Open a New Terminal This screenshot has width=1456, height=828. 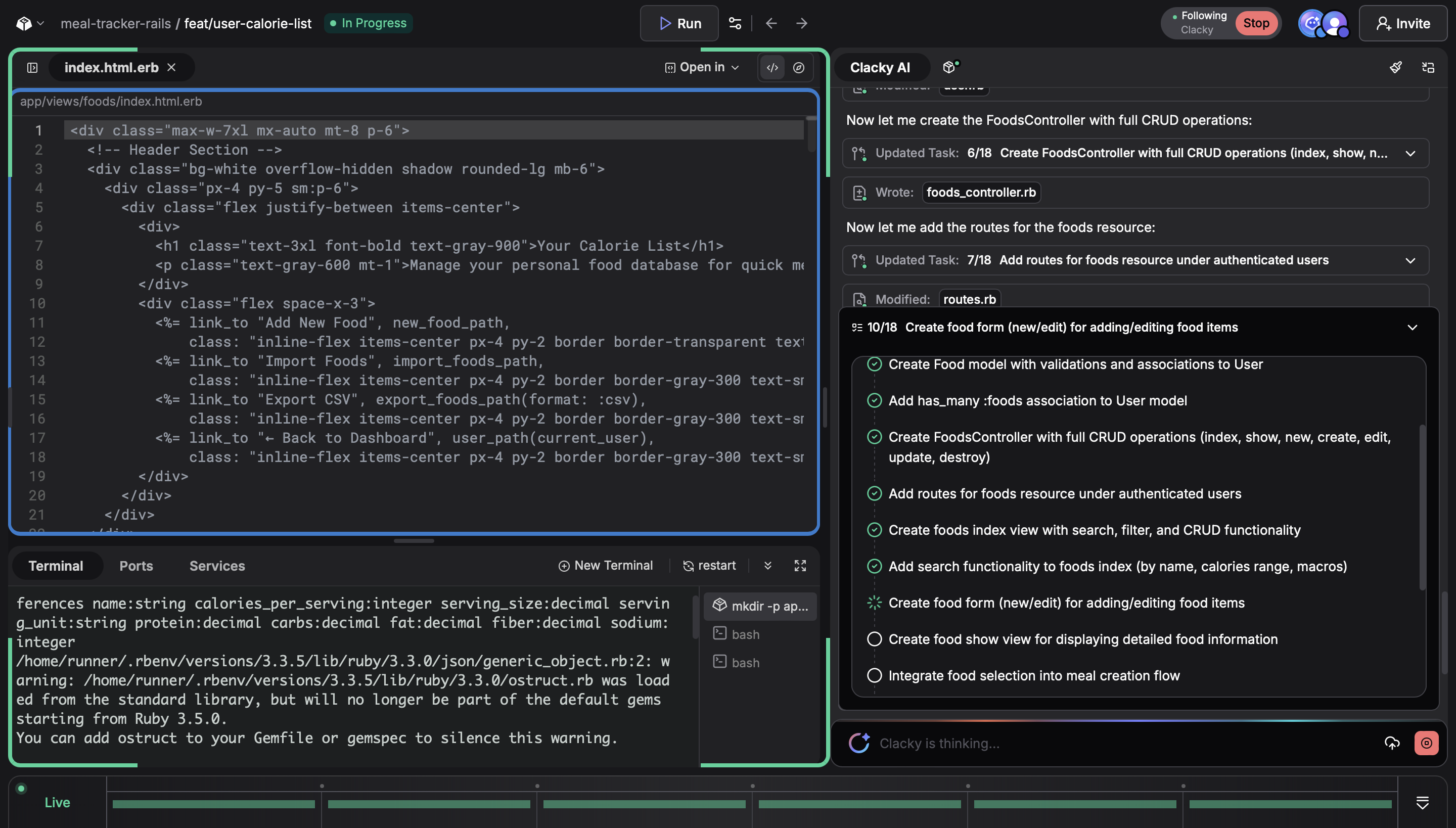coord(606,566)
